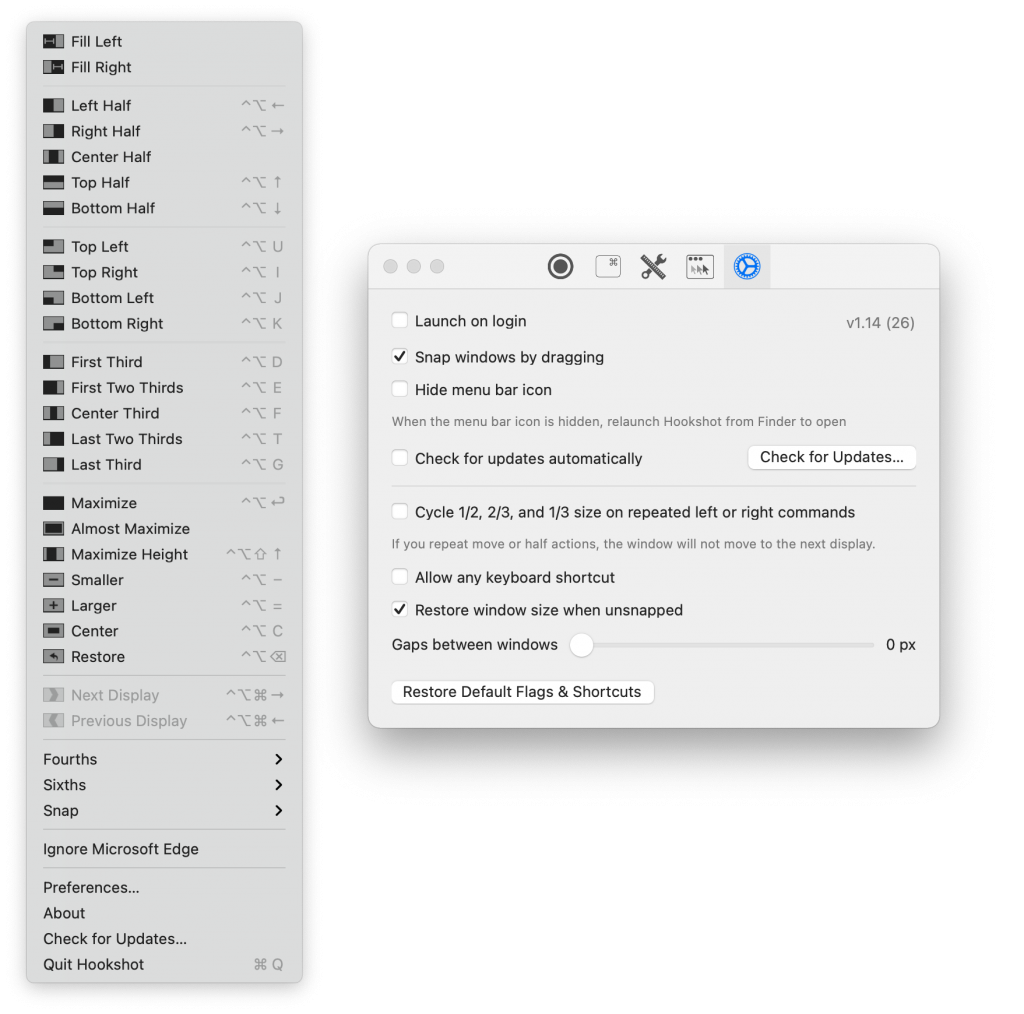The height and width of the screenshot is (1014, 1024).
Task: Enable cycling sizes on repeated commands
Action: click(x=400, y=511)
